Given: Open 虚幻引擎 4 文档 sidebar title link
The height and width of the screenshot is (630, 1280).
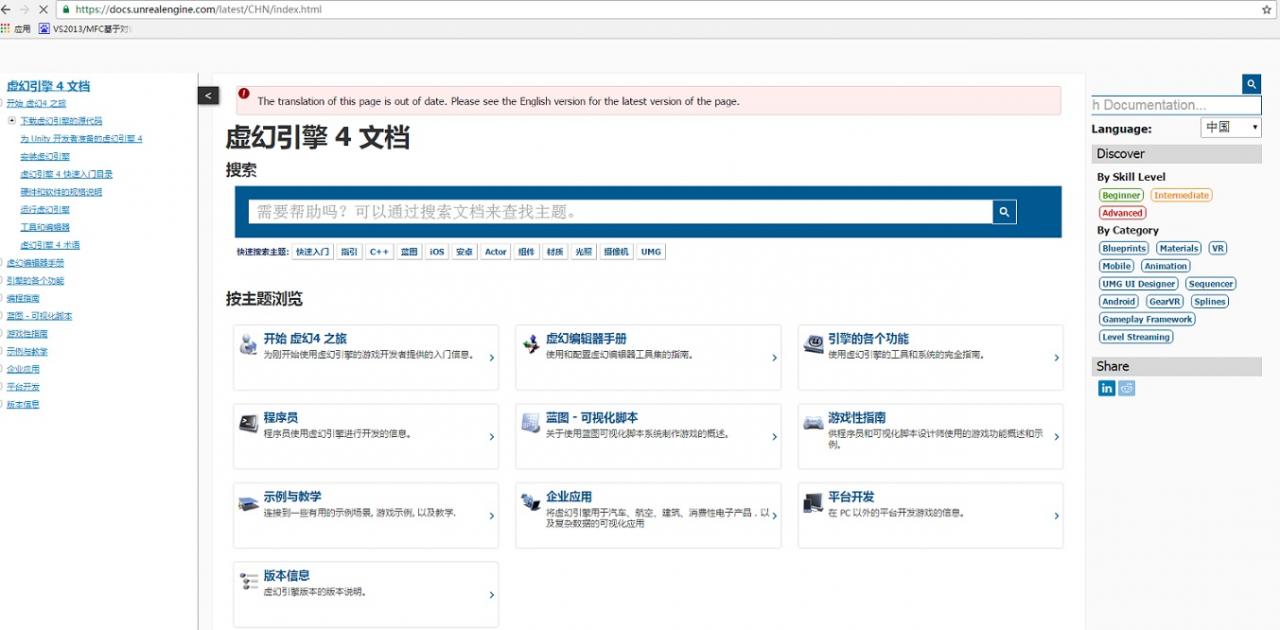Looking at the screenshot, I should tap(48, 86).
